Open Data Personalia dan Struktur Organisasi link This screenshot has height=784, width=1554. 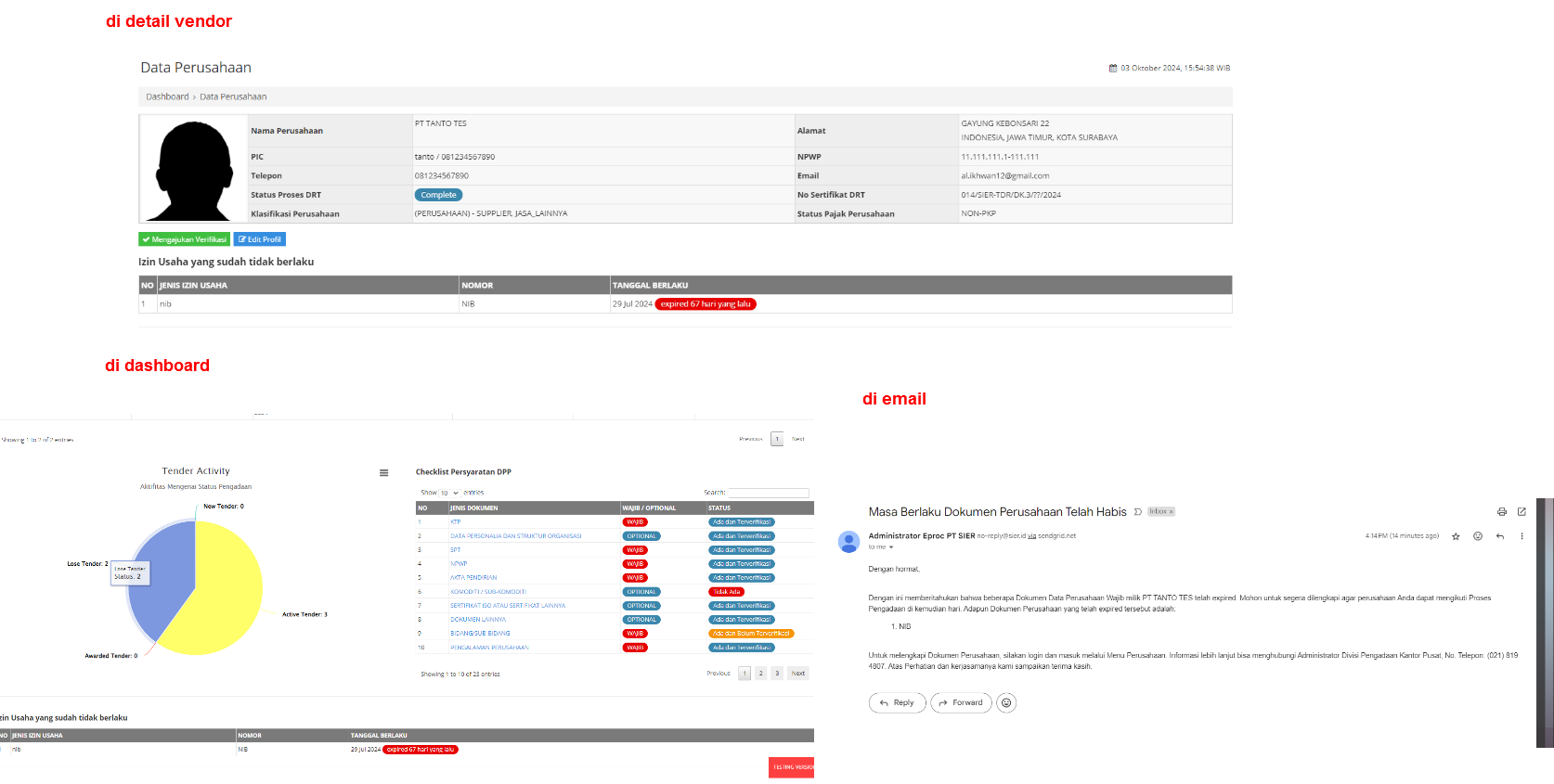516,536
